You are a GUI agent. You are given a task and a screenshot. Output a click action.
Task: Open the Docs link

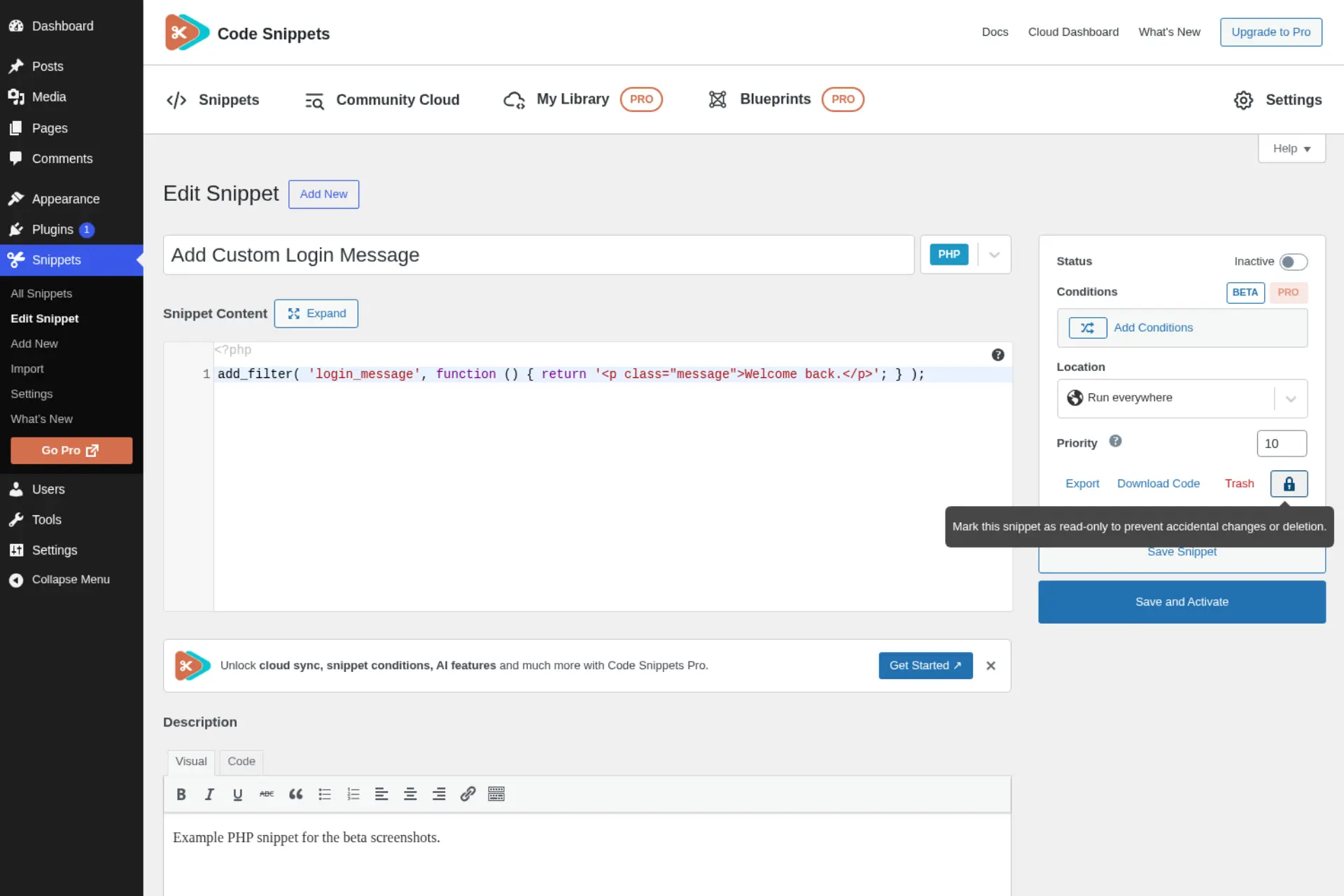(x=995, y=32)
